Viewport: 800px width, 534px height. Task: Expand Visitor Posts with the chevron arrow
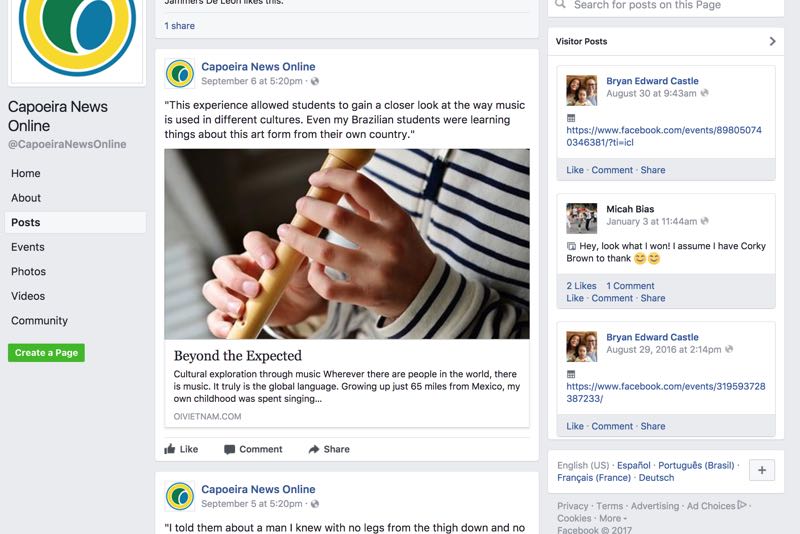click(772, 41)
